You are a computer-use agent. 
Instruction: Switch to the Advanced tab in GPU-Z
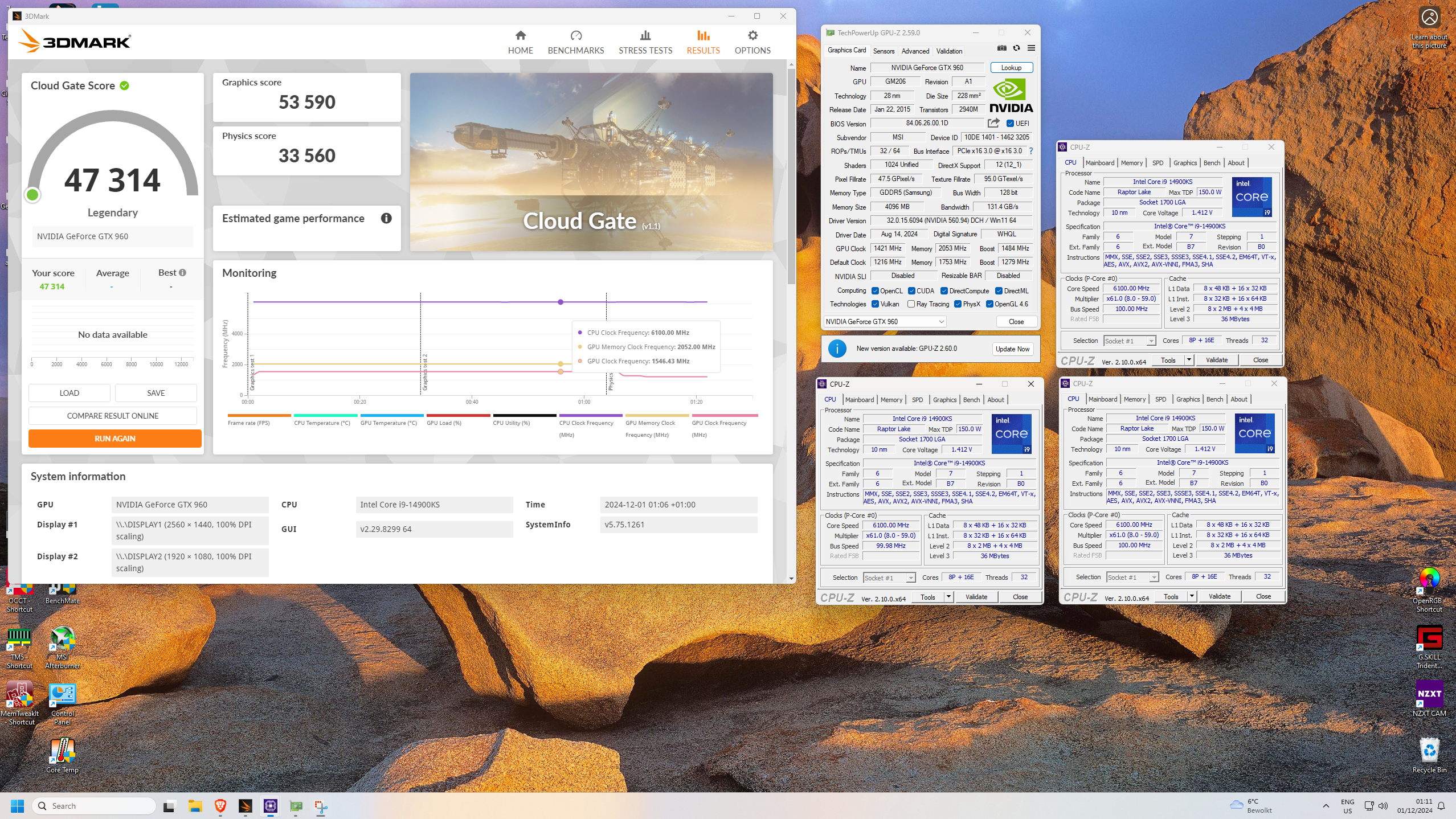coord(915,51)
